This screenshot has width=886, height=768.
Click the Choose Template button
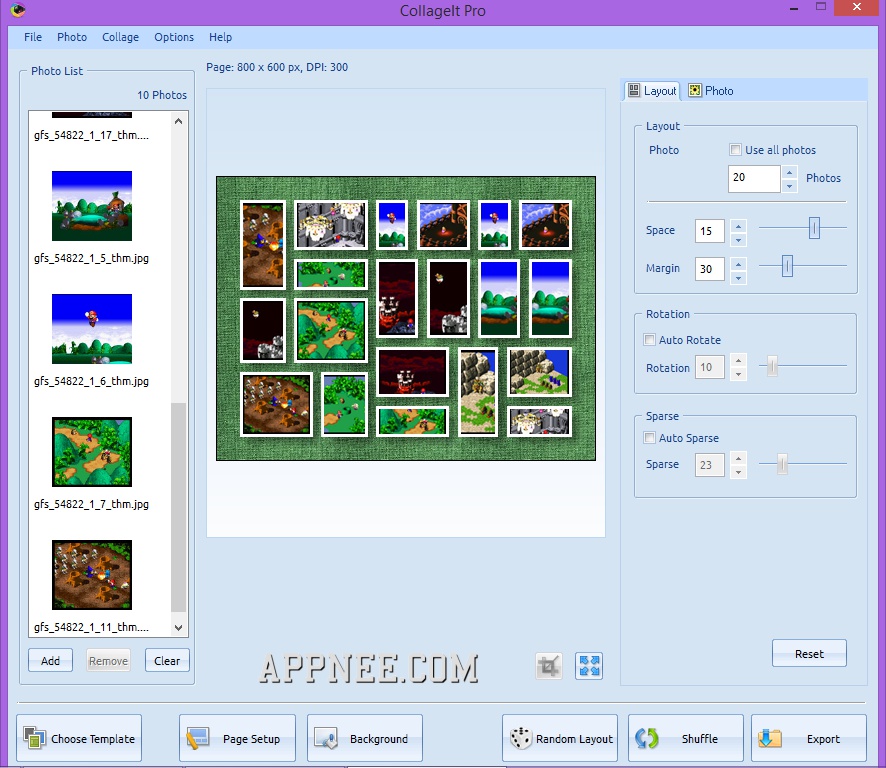79,738
